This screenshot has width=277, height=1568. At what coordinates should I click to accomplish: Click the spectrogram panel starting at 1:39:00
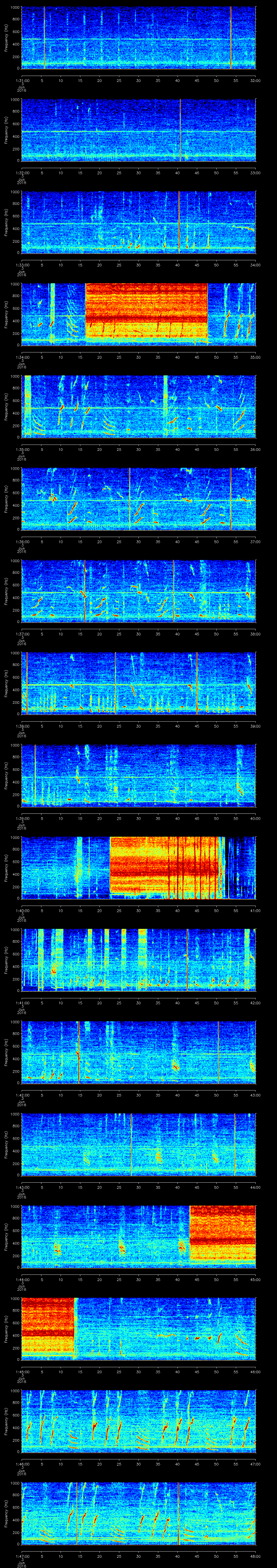pos(138,775)
